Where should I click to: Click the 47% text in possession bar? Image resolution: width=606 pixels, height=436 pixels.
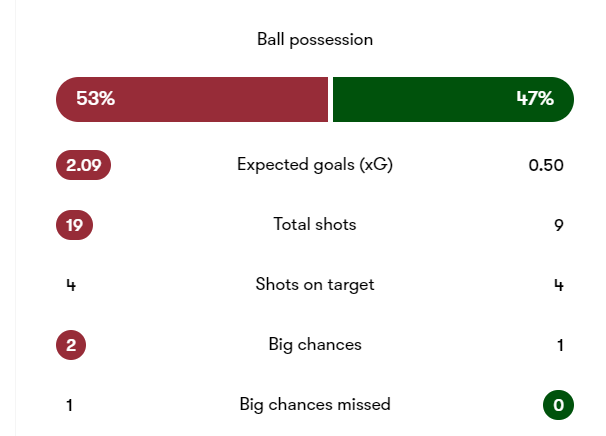[534, 99]
